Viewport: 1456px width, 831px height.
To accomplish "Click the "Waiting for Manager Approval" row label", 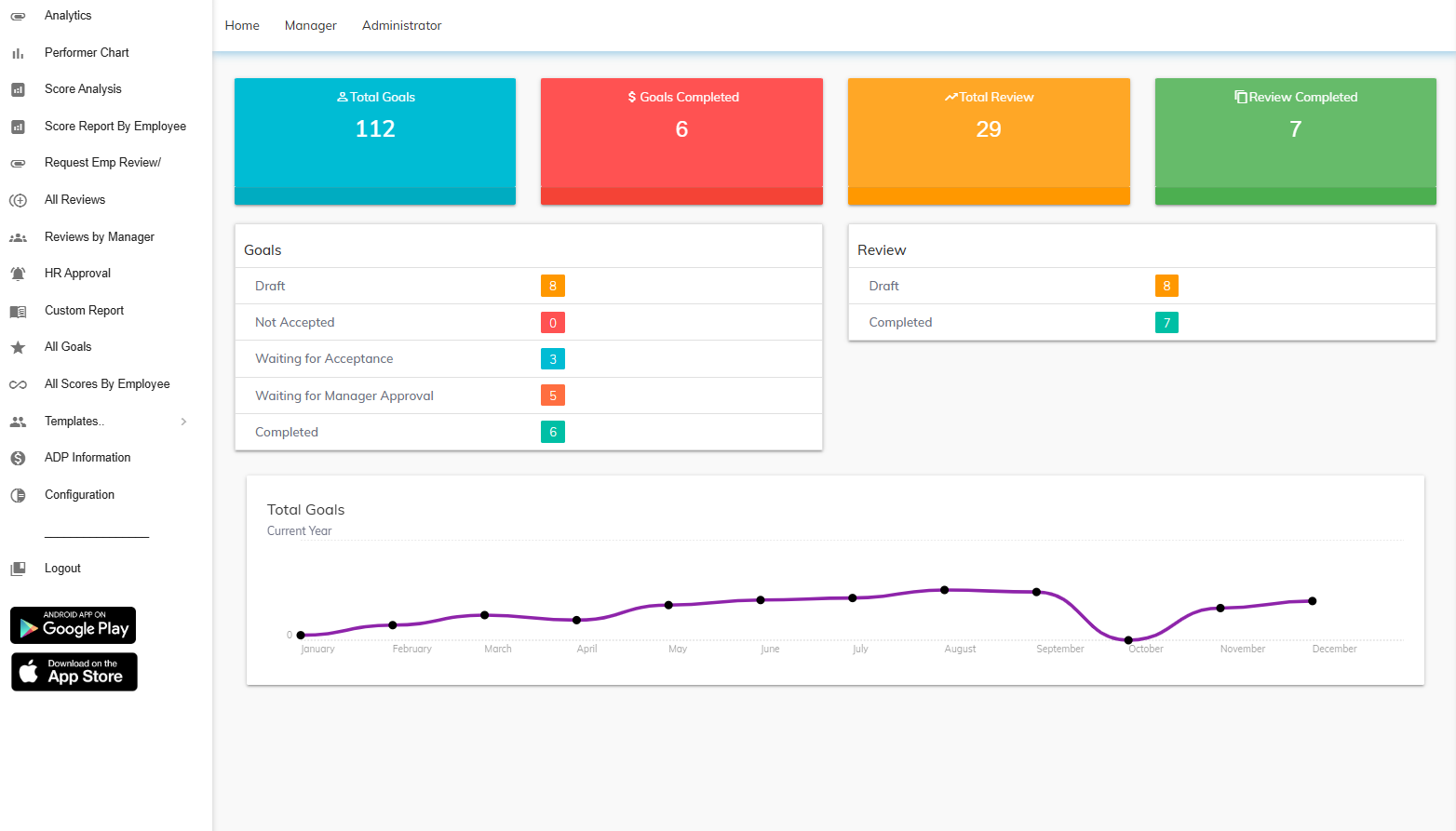I will click(x=344, y=395).
